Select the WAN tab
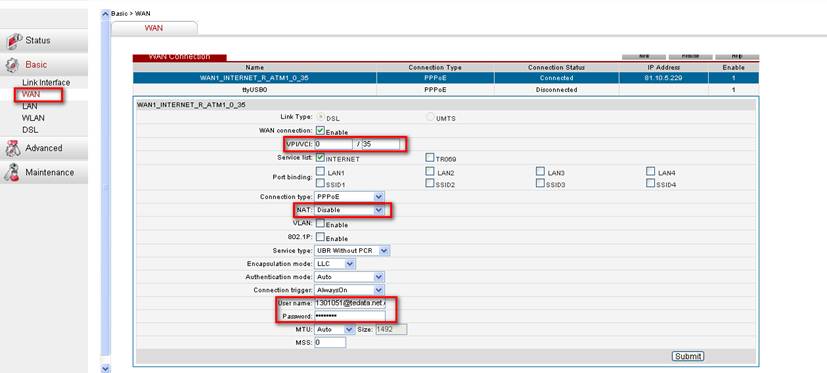Image resolution: width=827 pixels, height=373 pixels. 154,28
